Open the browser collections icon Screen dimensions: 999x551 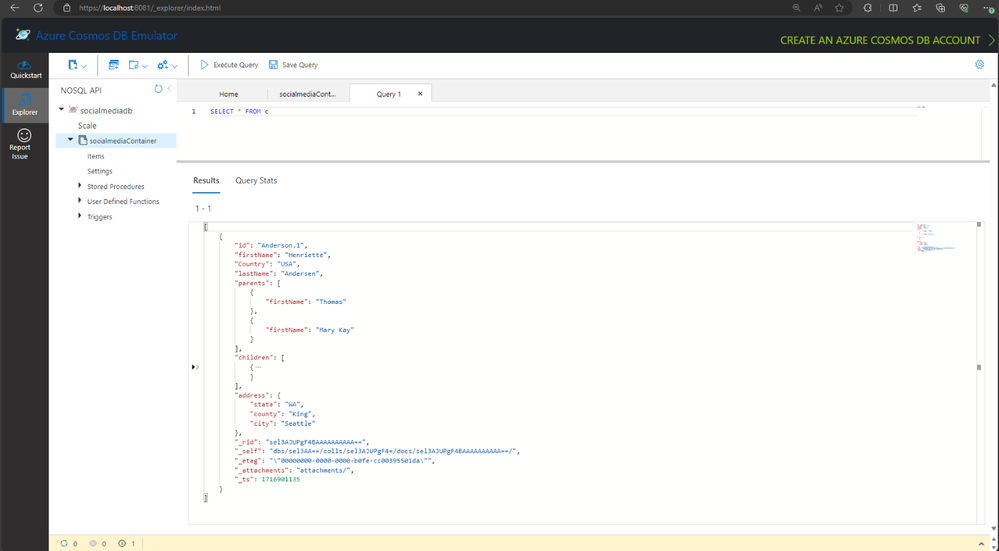940,8
